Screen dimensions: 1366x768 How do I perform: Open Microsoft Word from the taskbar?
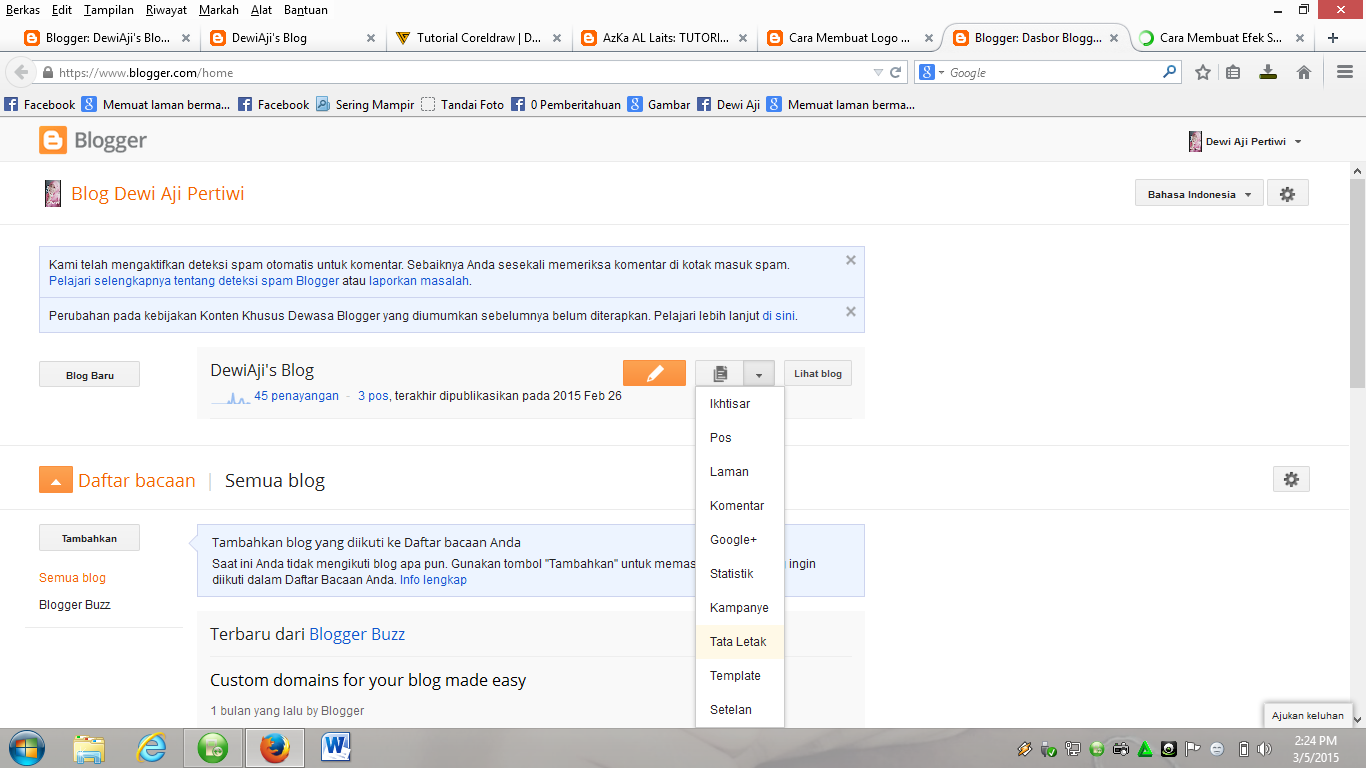(x=336, y=748)
